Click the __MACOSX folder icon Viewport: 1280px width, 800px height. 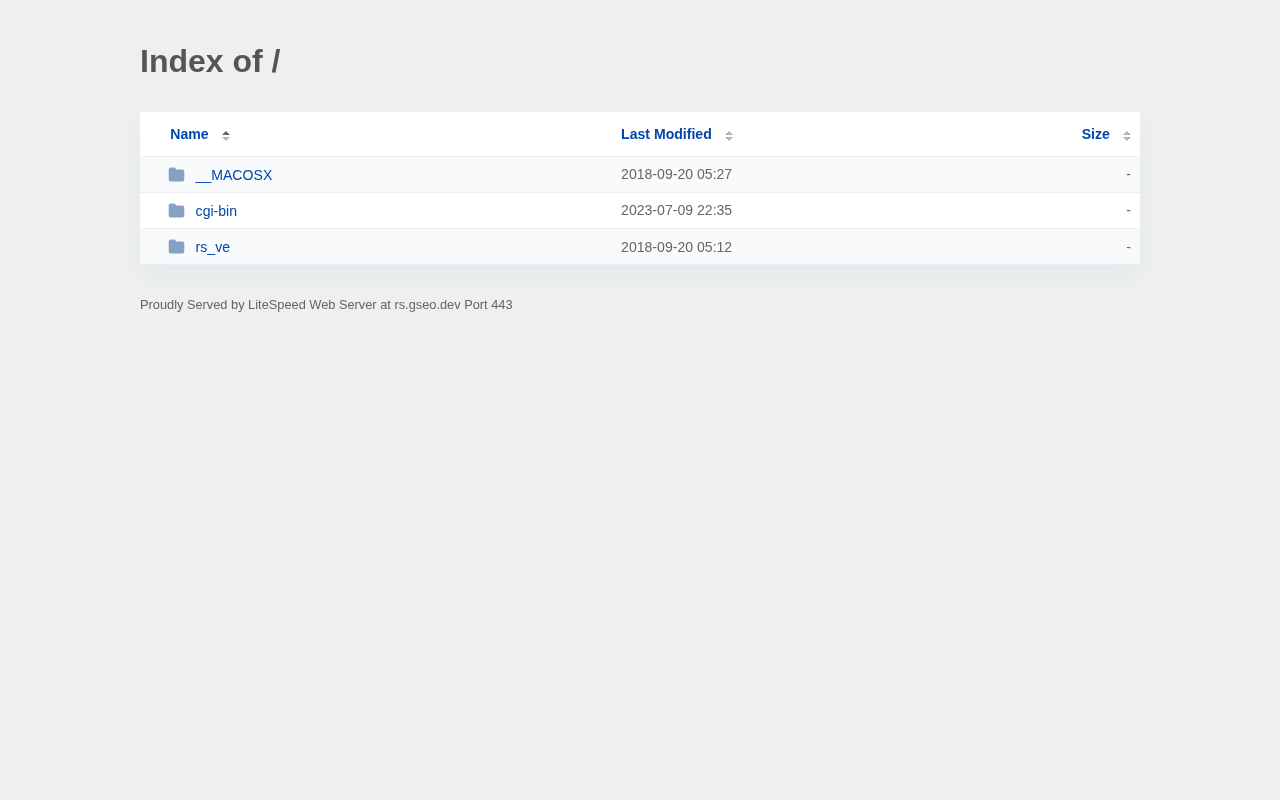[x=176, y=175]
